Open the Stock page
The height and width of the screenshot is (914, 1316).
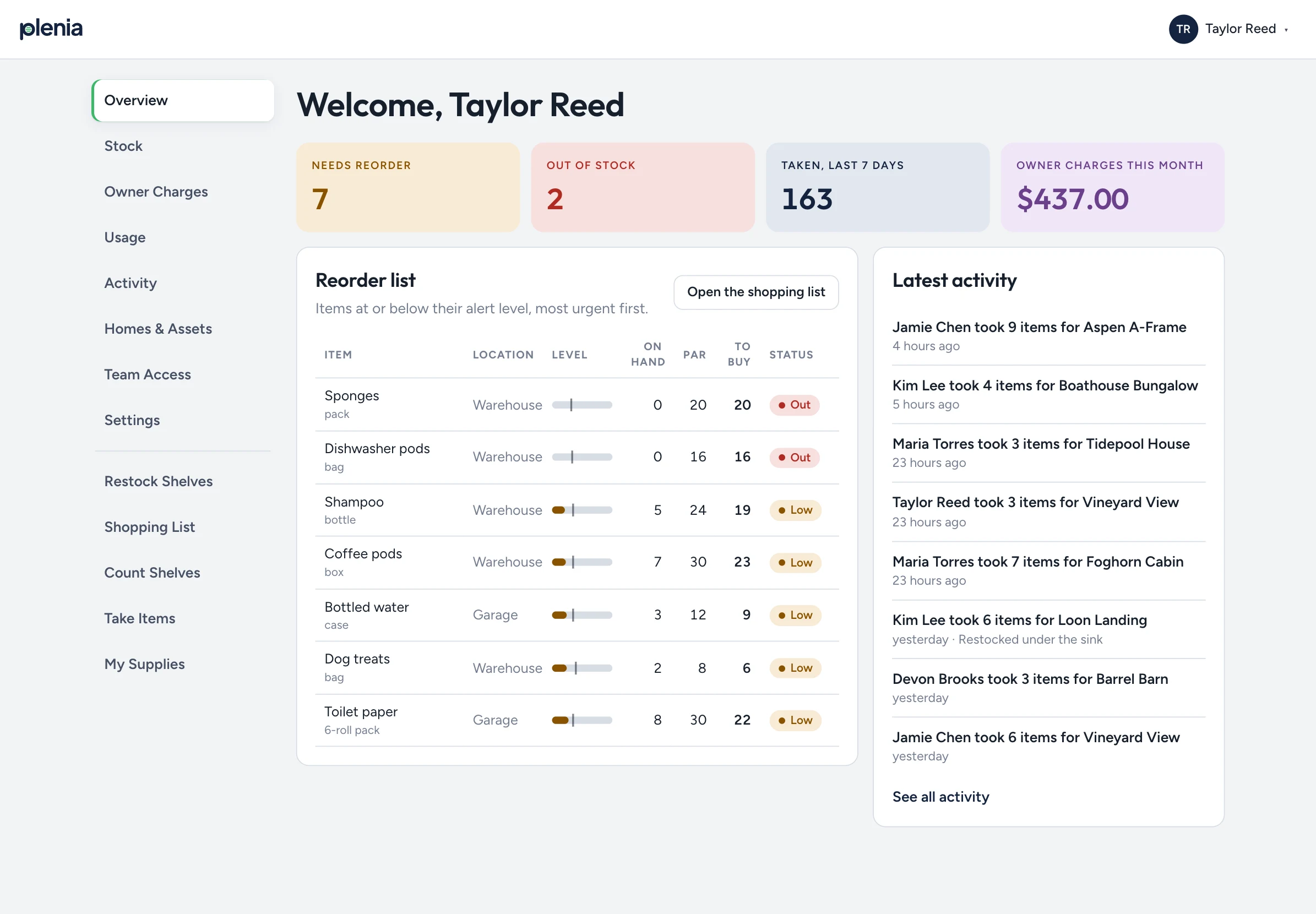point(123,146)
